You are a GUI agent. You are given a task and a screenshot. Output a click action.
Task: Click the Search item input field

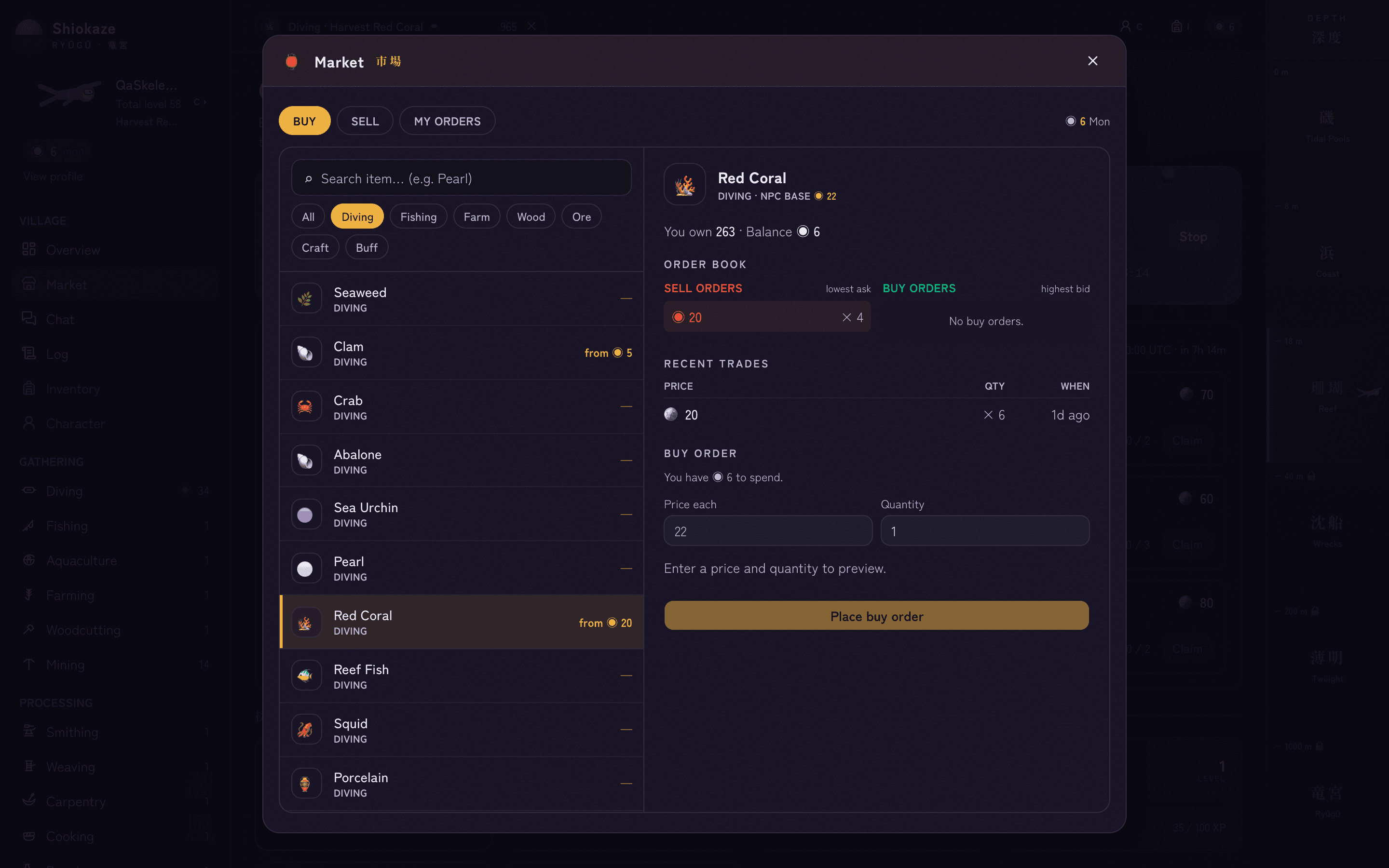[462, 178]
